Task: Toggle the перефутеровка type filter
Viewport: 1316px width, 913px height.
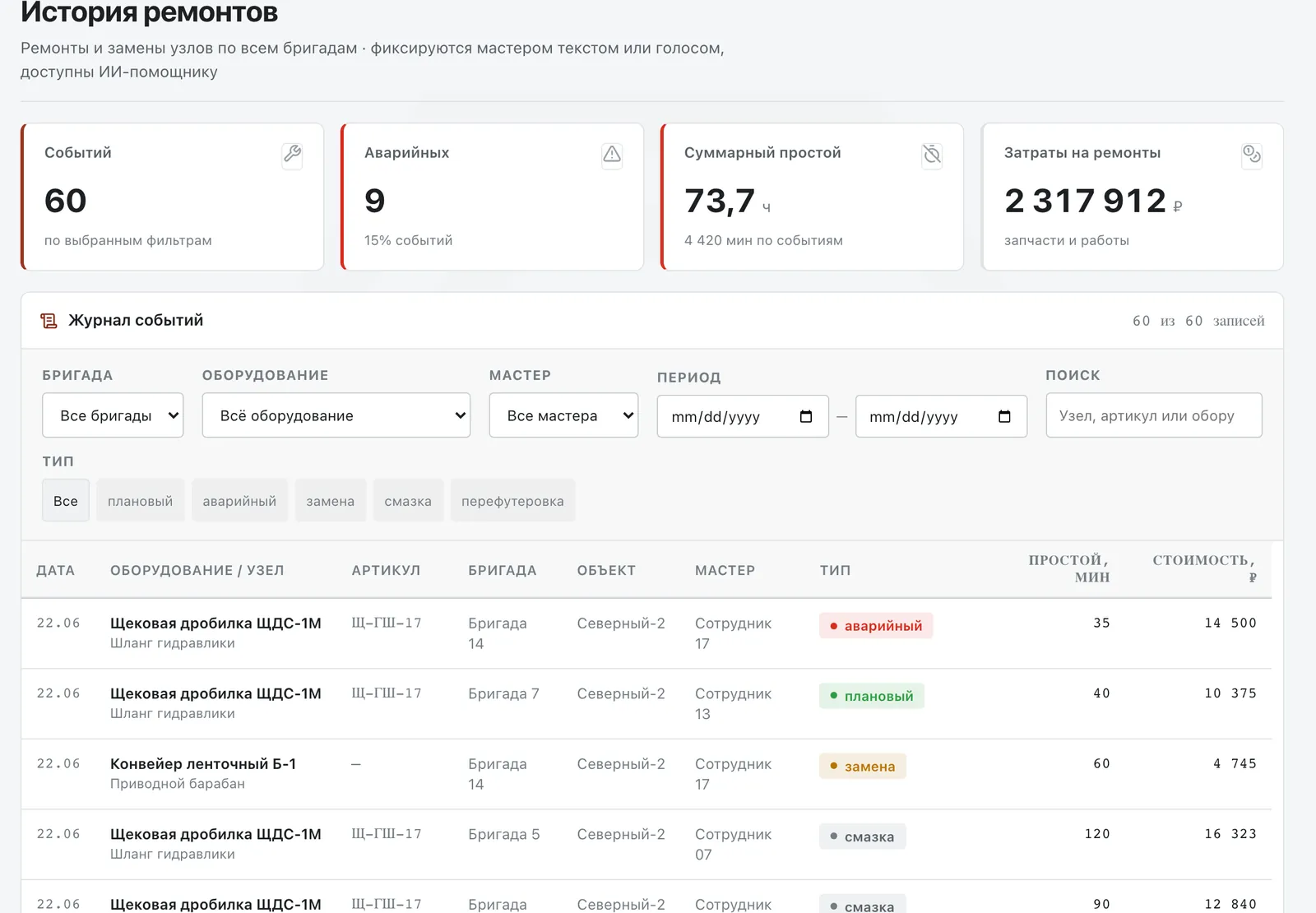Action: coord(512,501)
